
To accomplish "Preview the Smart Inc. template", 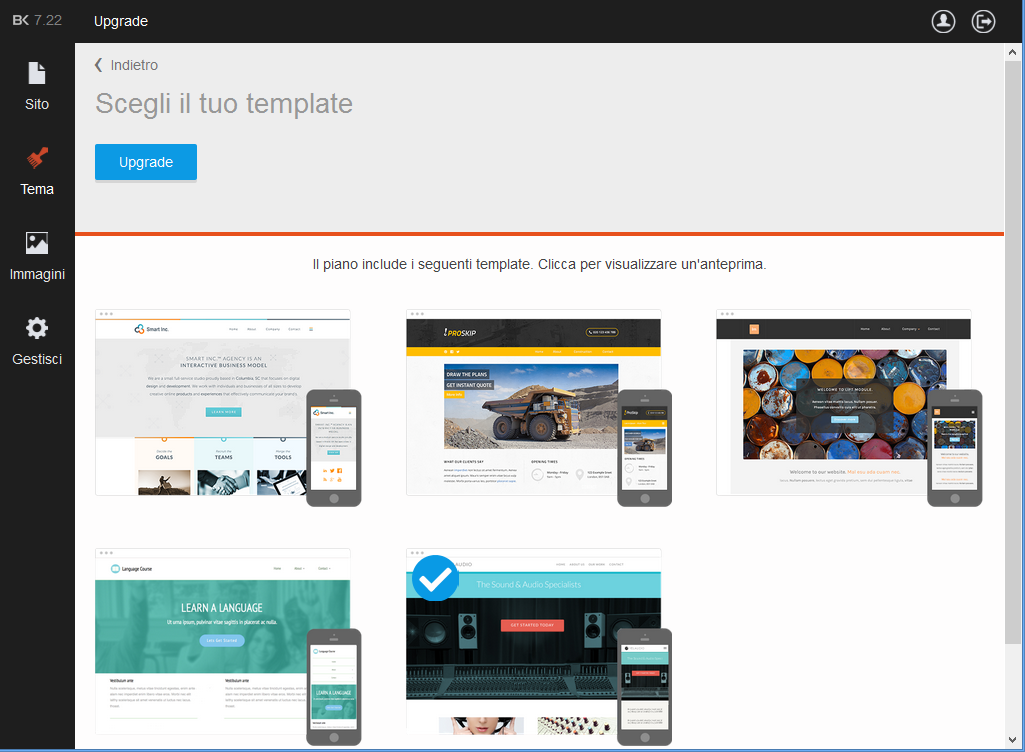I will tap(223, 402).
